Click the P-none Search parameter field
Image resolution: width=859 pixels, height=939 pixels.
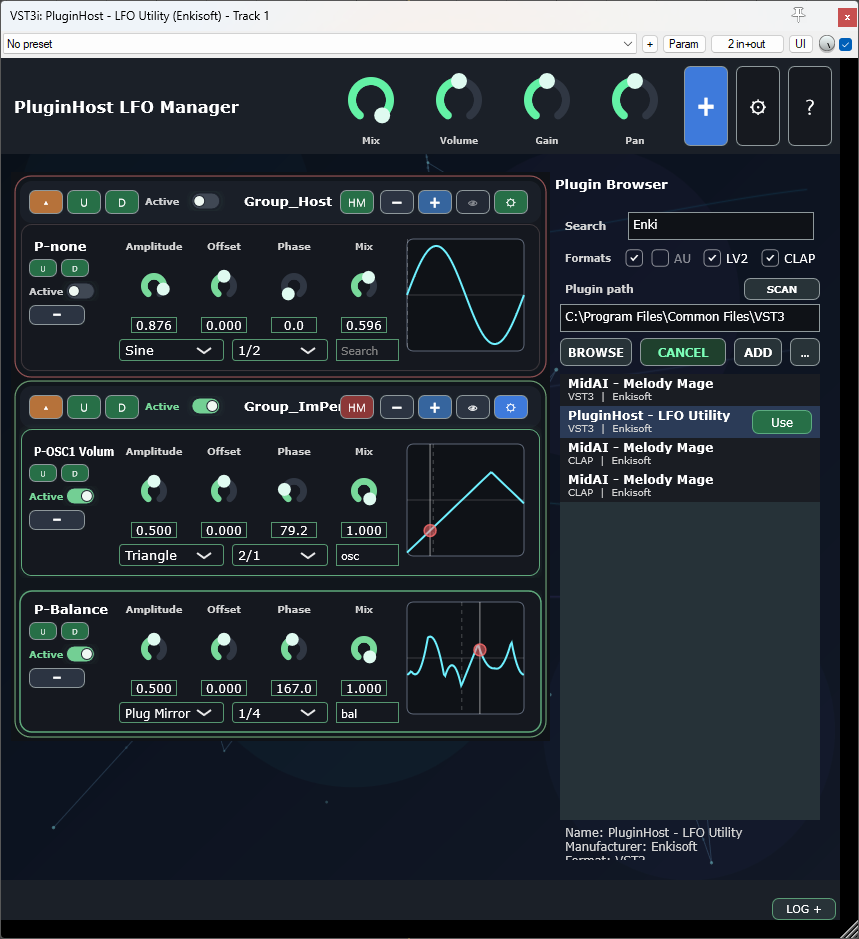367,350
